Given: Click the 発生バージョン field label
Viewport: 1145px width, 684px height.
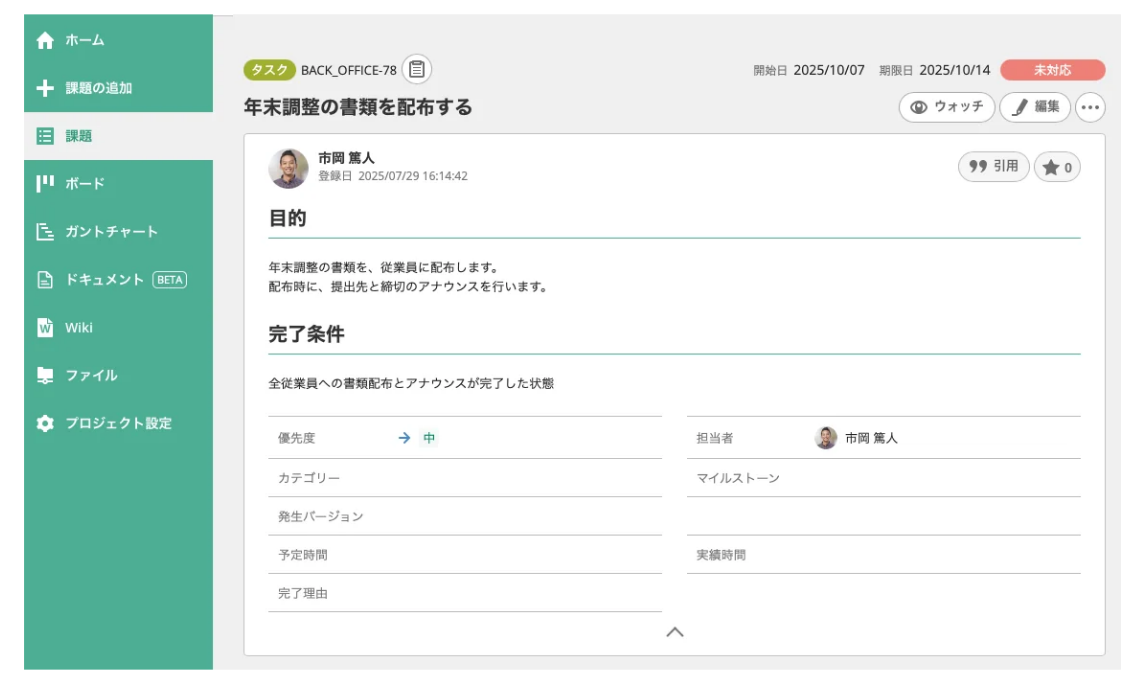Looking at the screenshot, I should [321, 516].
